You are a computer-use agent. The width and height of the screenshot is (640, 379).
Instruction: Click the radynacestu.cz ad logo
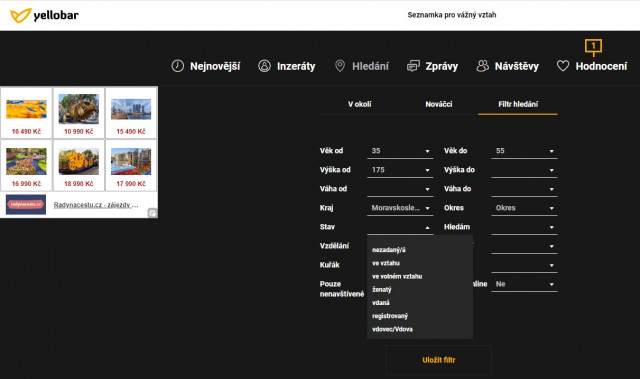(26, 204)
